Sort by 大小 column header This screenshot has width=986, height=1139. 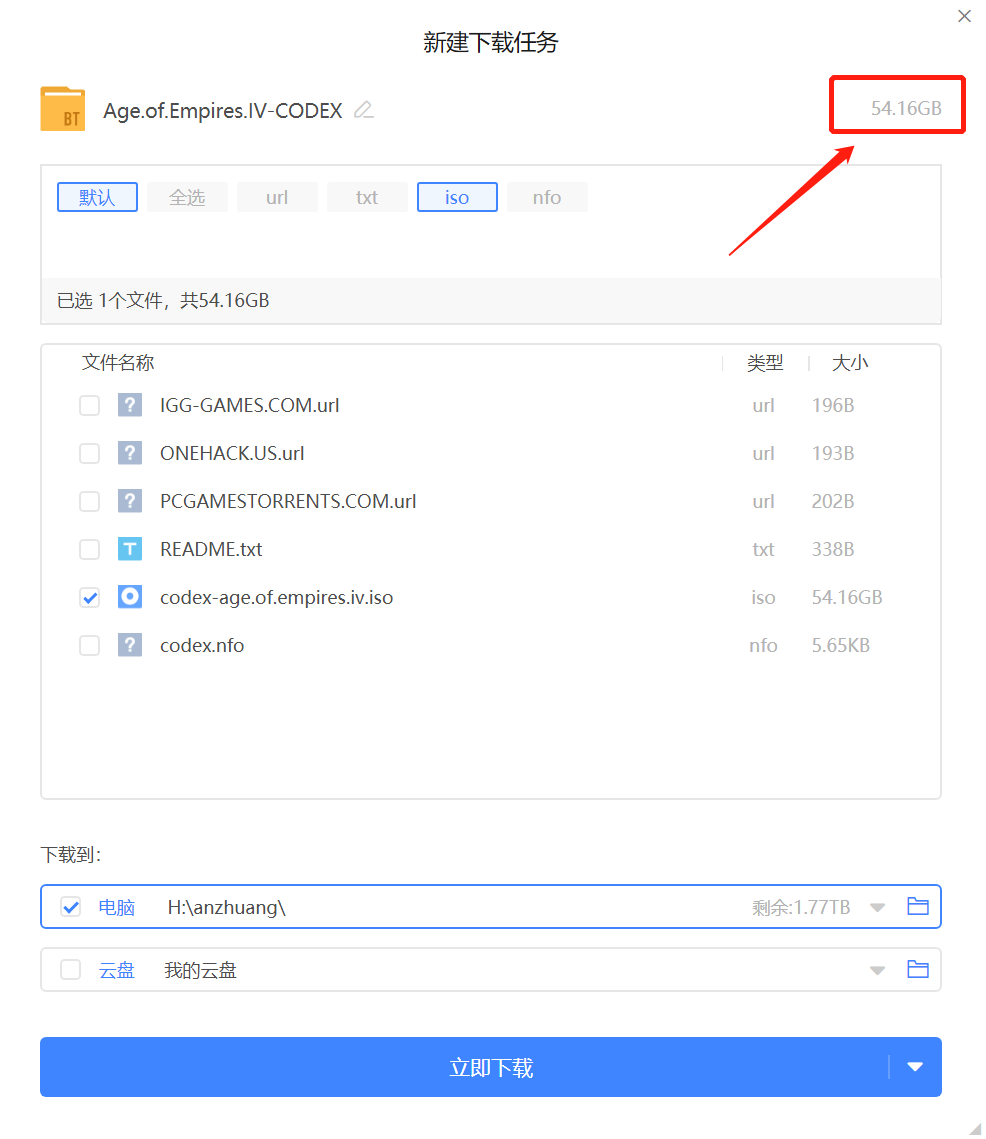point(850,362)
